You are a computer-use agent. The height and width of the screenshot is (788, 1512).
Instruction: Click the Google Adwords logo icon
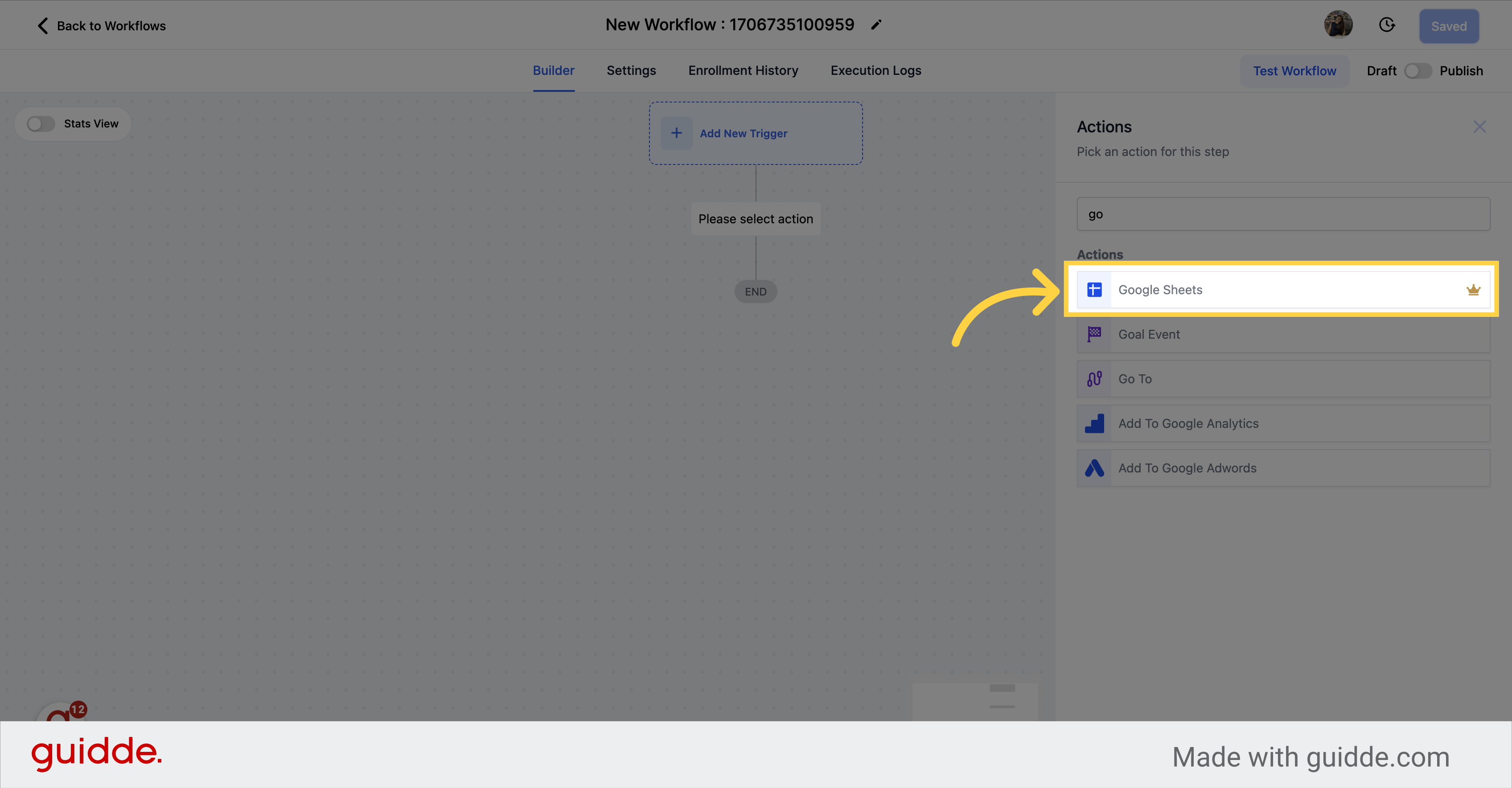coord(1094,468)
